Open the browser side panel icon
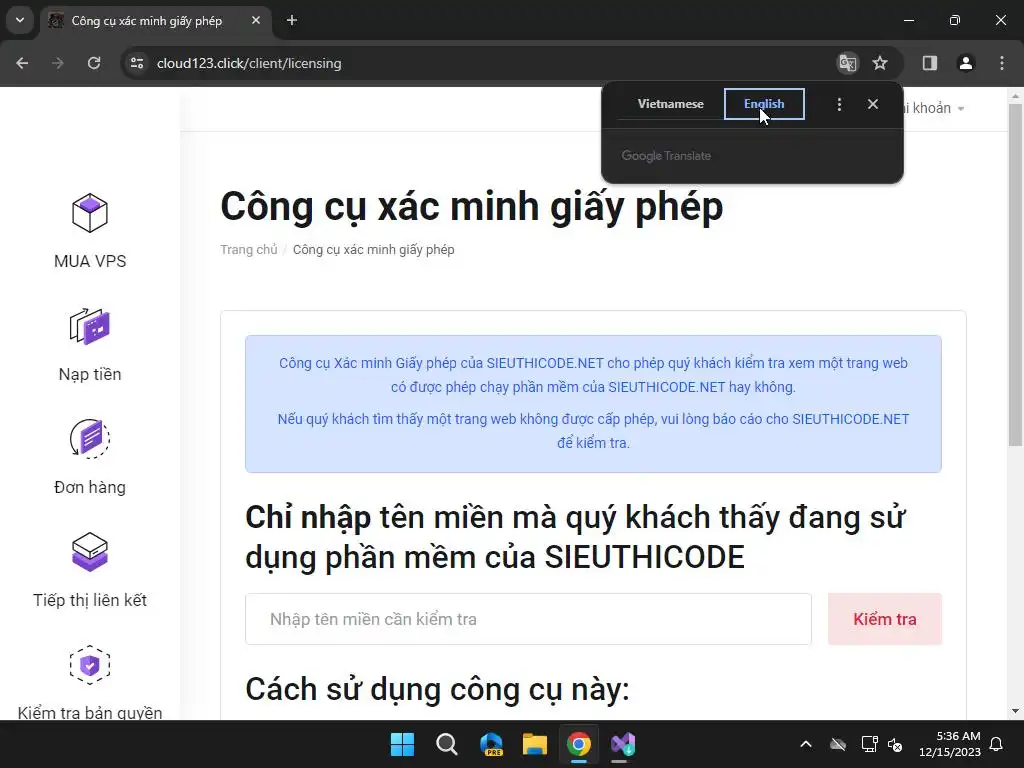 930,63
